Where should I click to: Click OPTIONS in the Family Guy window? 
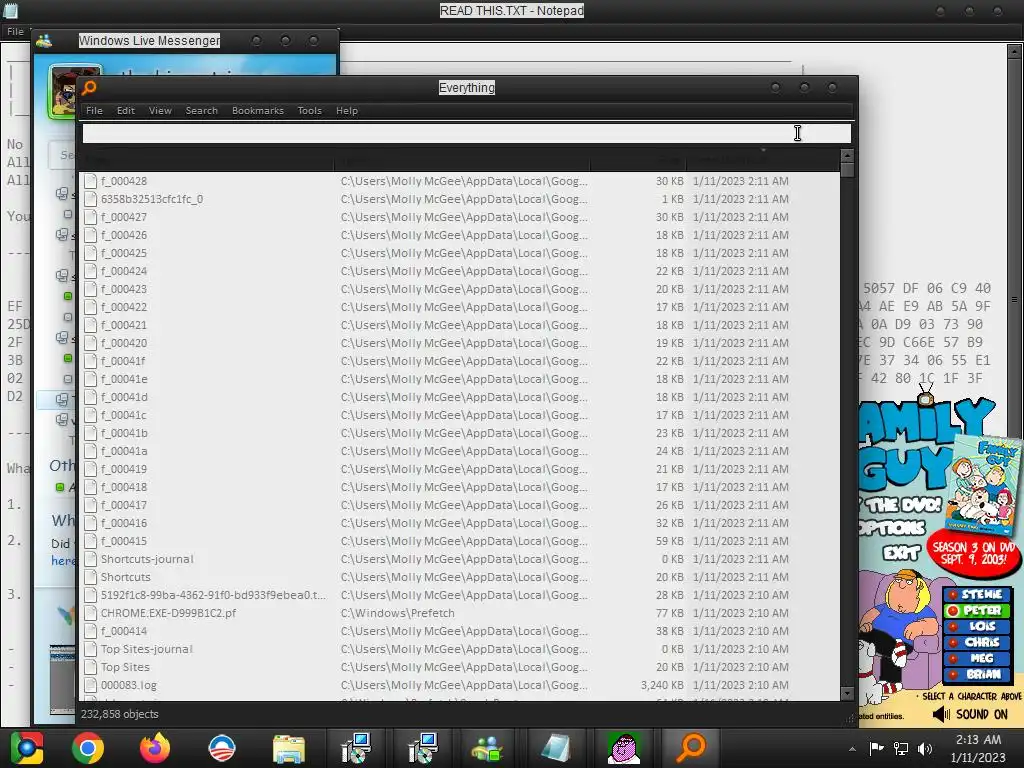[892, 528]
